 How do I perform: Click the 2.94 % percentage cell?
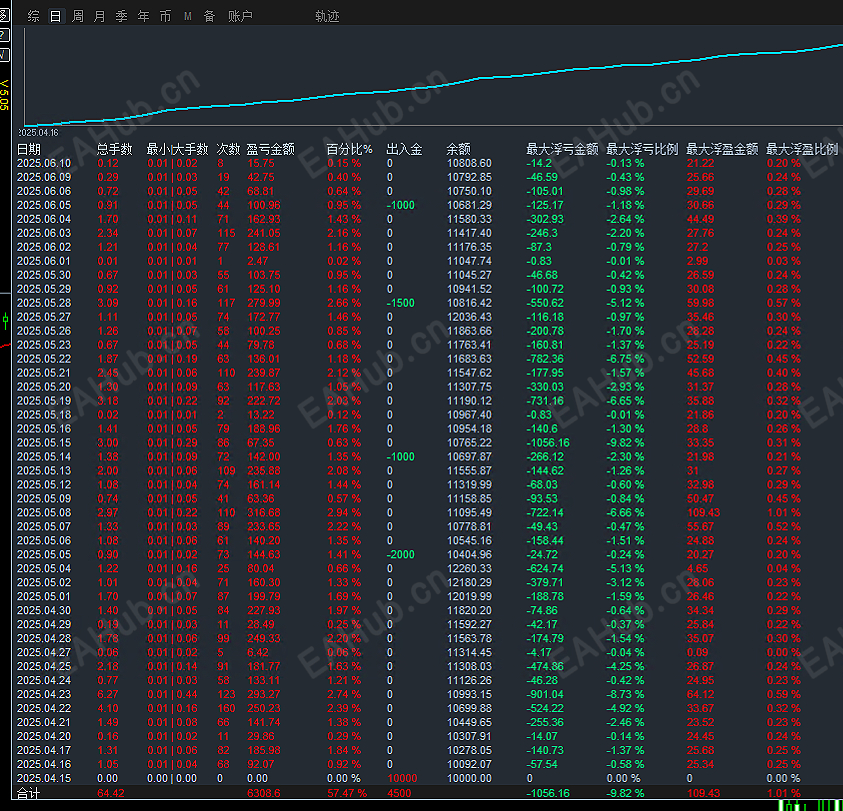click(344, 513)
